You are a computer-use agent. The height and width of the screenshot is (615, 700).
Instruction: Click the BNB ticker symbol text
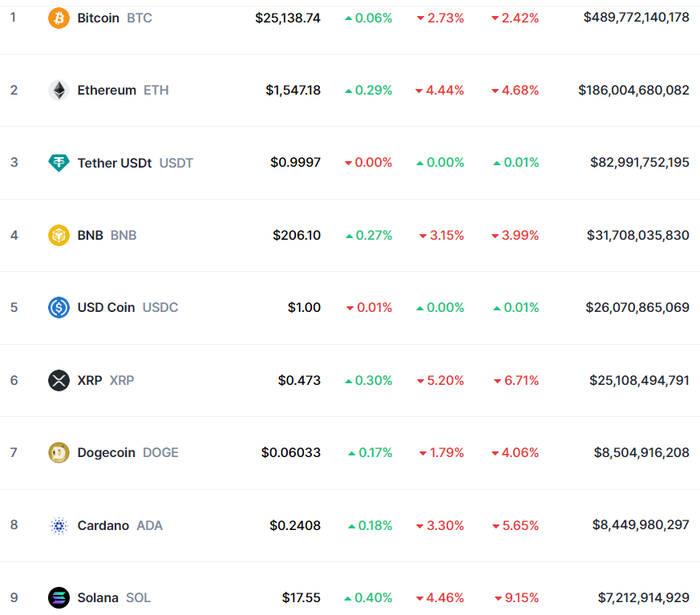[x=123, y=235]
